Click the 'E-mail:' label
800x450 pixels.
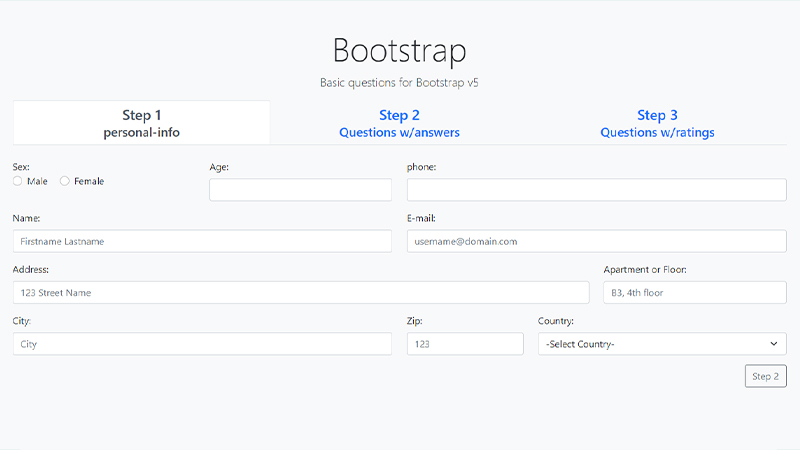[x=421, y=218]
